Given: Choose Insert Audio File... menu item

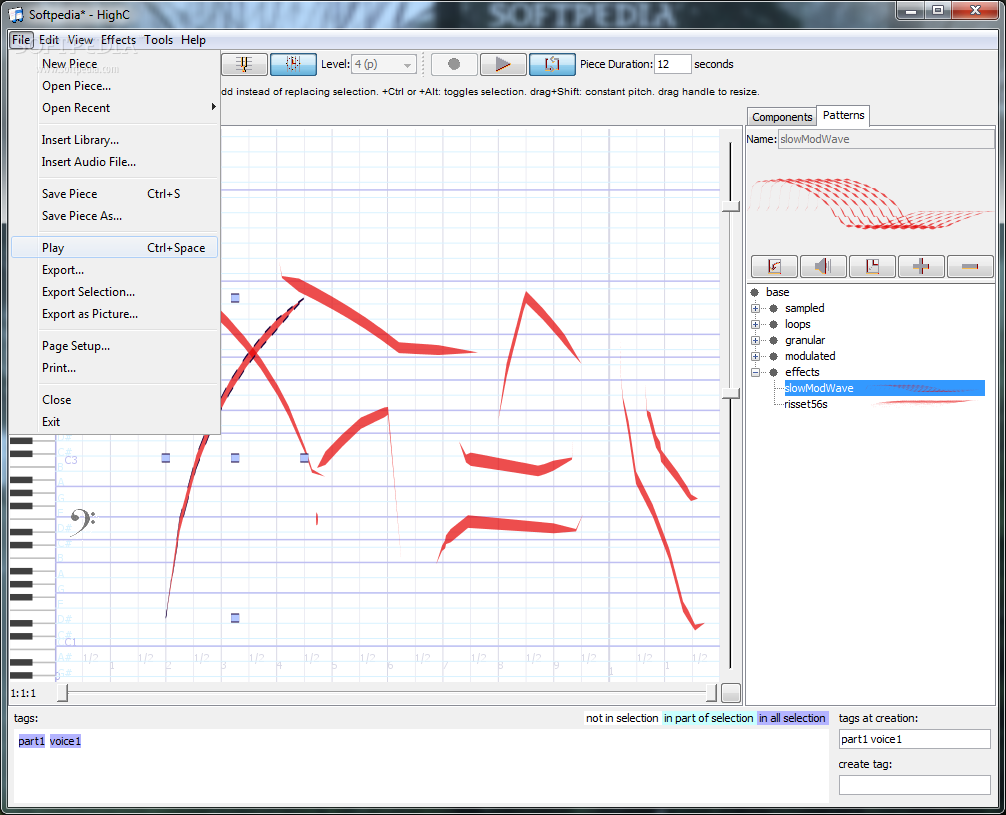Looking at the screenshot, I should tap(114, 162).
